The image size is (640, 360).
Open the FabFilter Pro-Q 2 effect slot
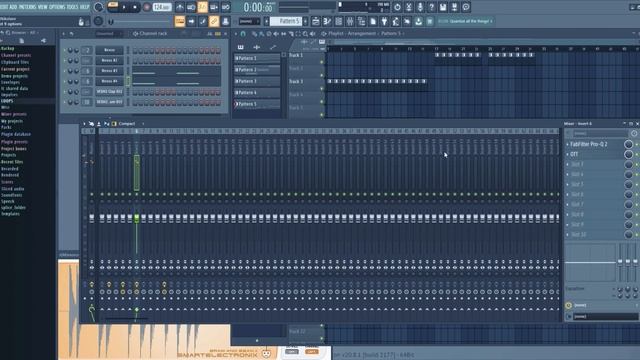tap(594, 144)
